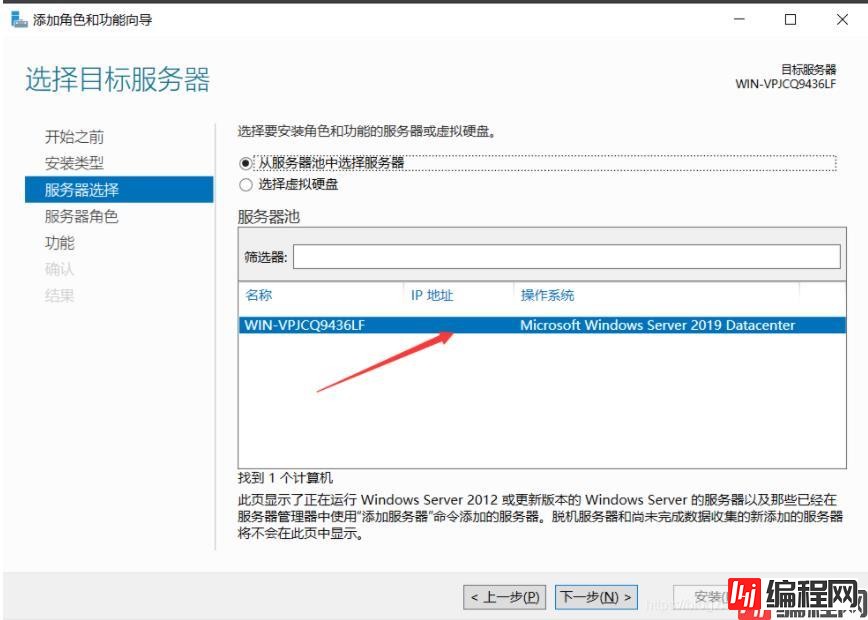868x620 pixels.
Task: Select the "服务器选择" sidebar step
Action: coord(82,190)
